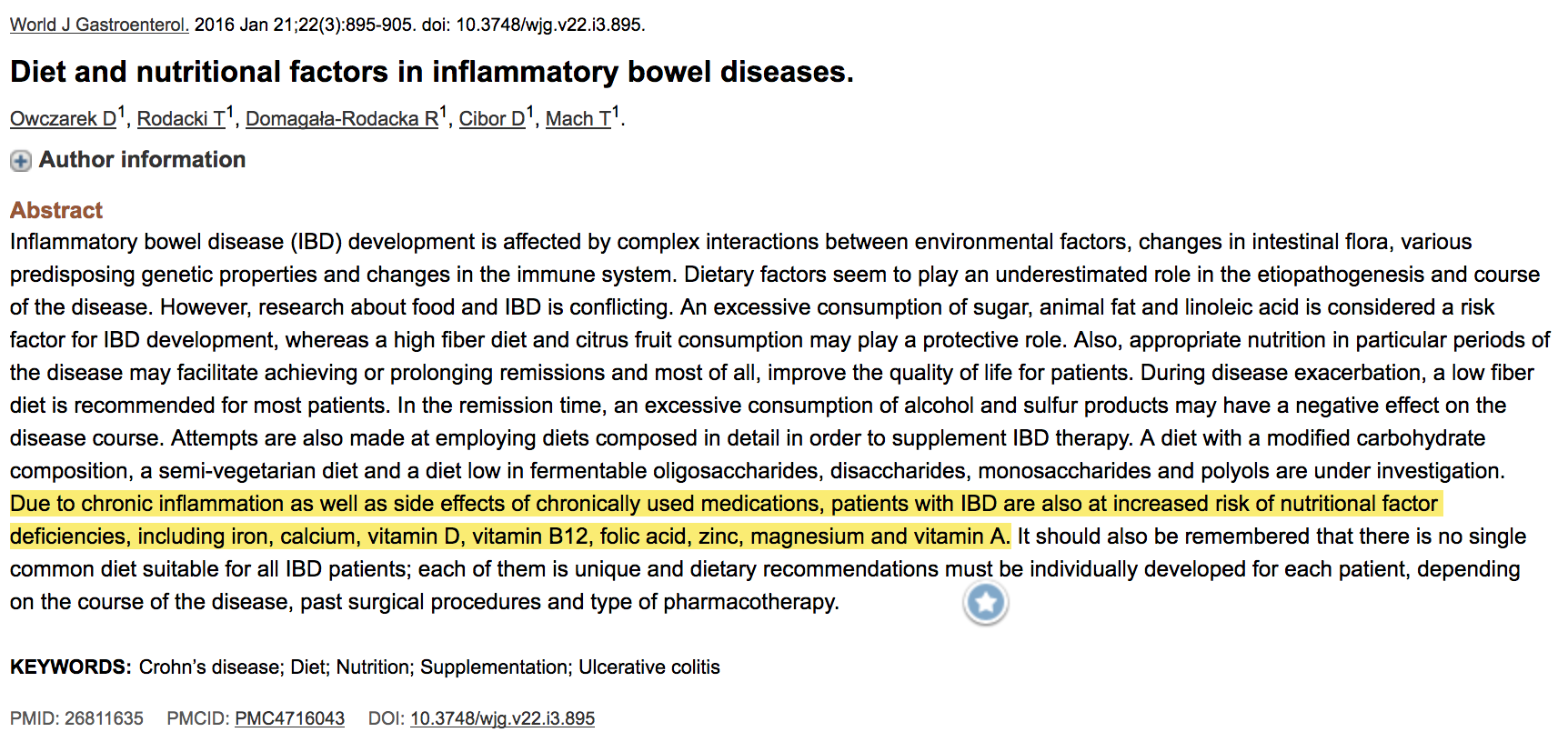Viewport: 1568px width, 742px height.
Task: Click the article title heading
Action: 432,72
